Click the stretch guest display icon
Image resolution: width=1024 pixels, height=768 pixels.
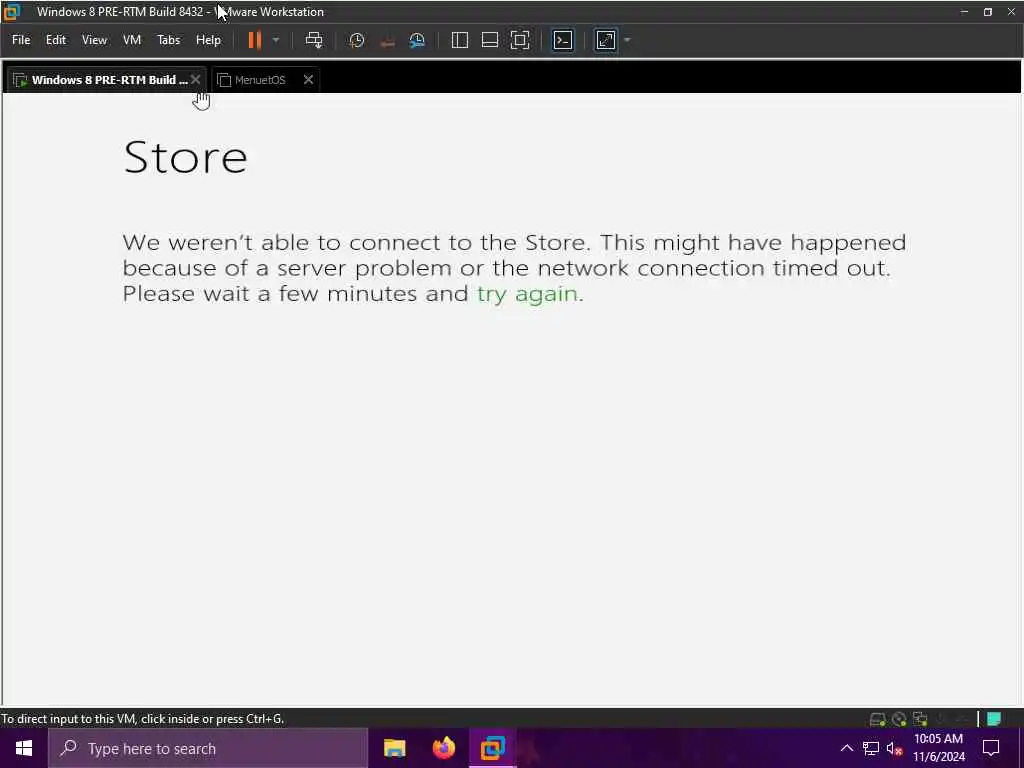pyautogui.click(x=606, y=40)
